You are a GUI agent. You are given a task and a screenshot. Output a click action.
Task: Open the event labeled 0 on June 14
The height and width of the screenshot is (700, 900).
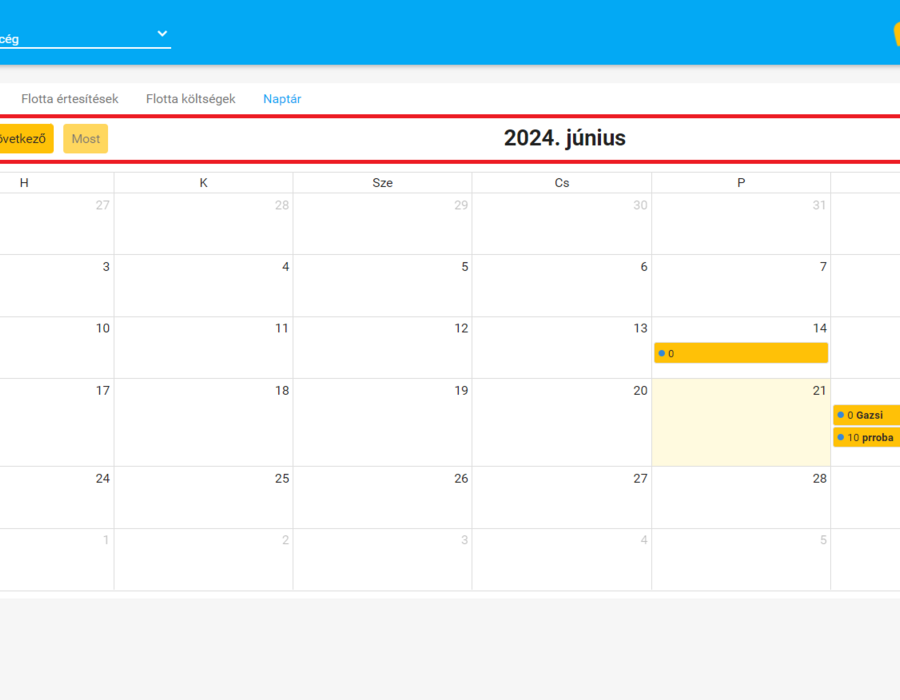[741, 353]
